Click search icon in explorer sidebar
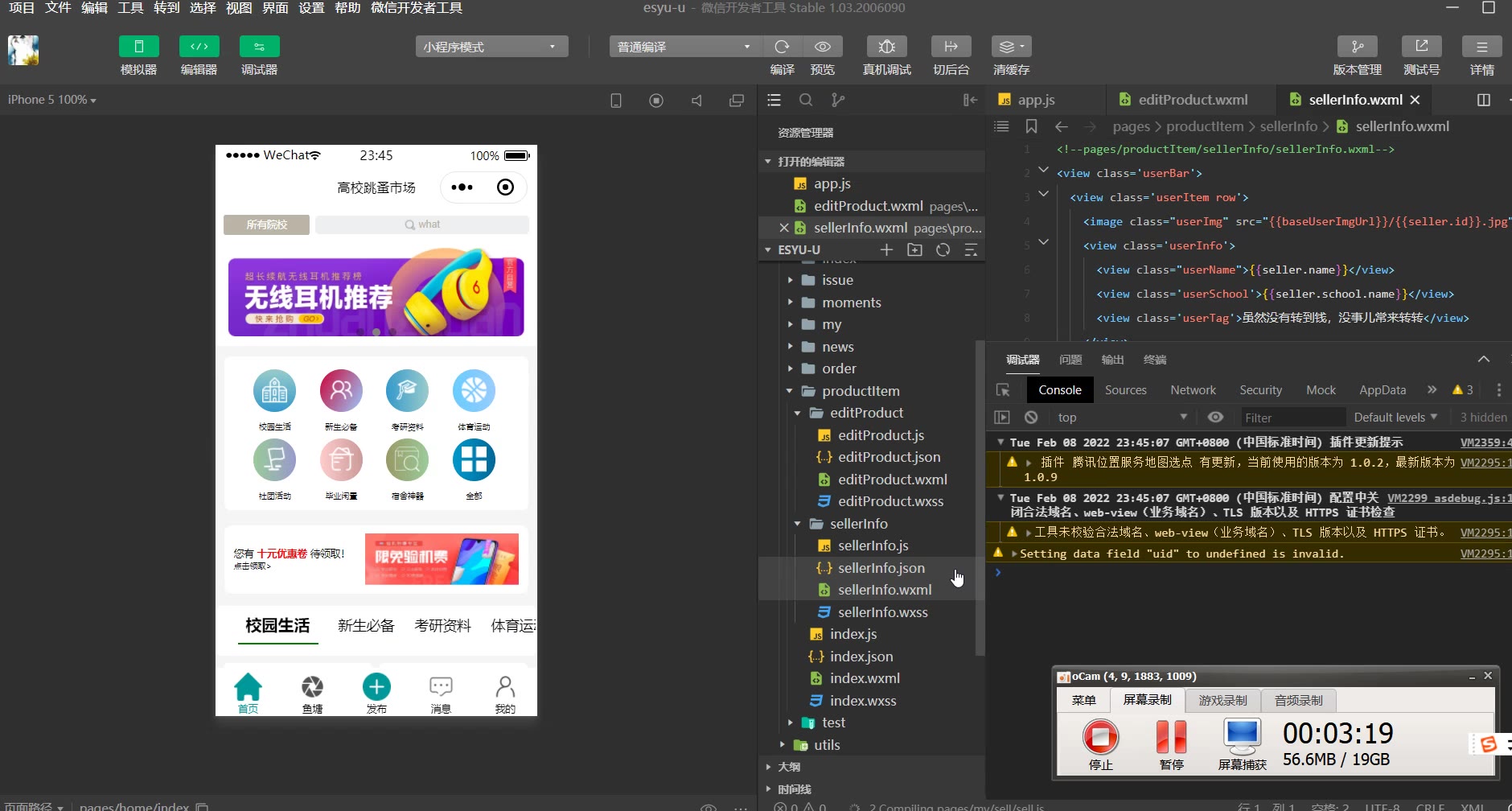This screenshot has height=811, width=1512. [x=806, y=100]
